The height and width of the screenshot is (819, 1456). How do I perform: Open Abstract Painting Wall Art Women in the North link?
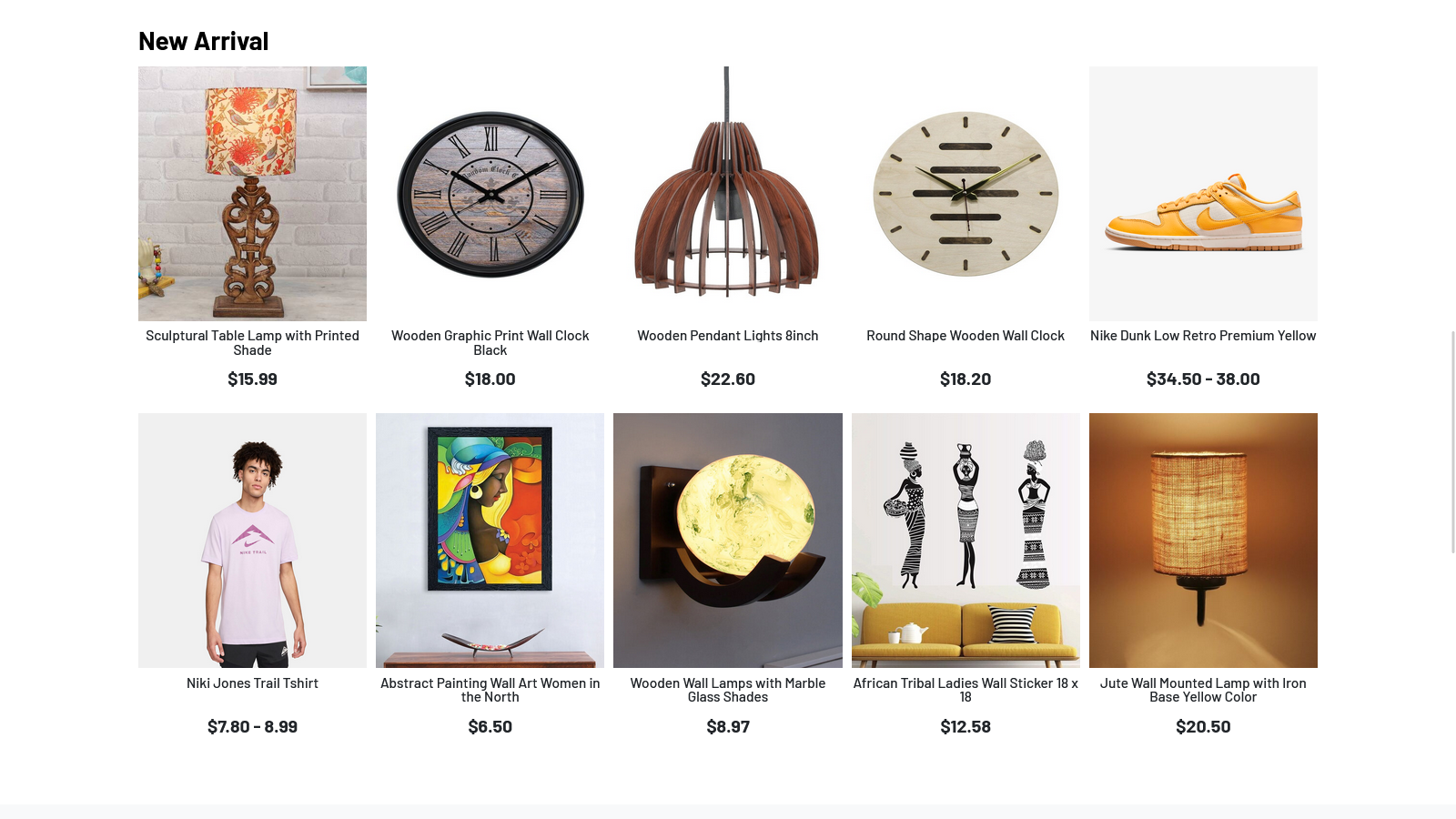pos(490,690)
